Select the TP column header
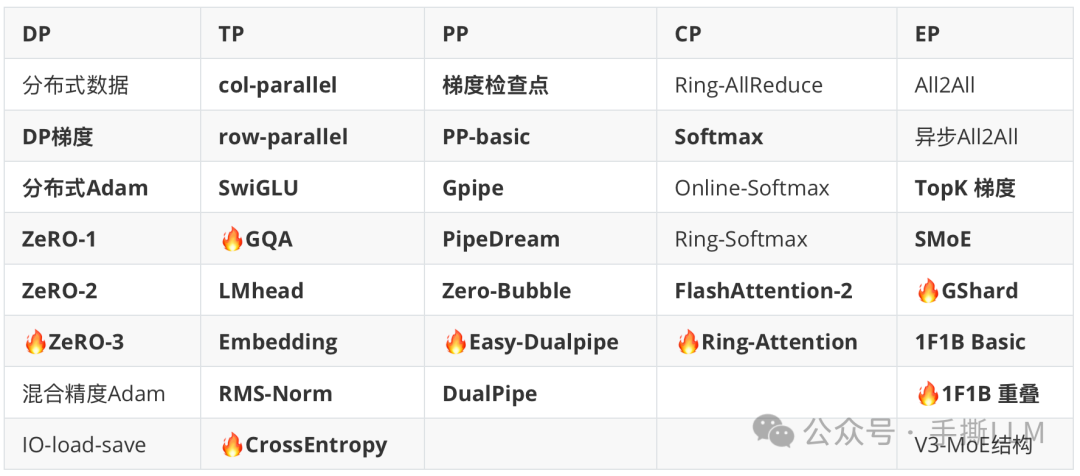The image size is (1080, 476). pos(231,34)
